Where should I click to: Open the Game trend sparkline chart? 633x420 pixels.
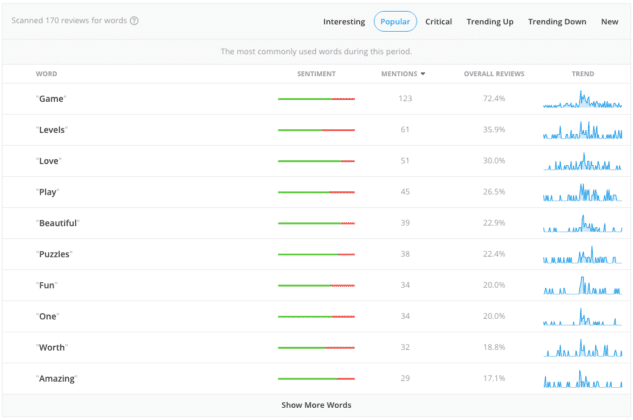(582, 99)
